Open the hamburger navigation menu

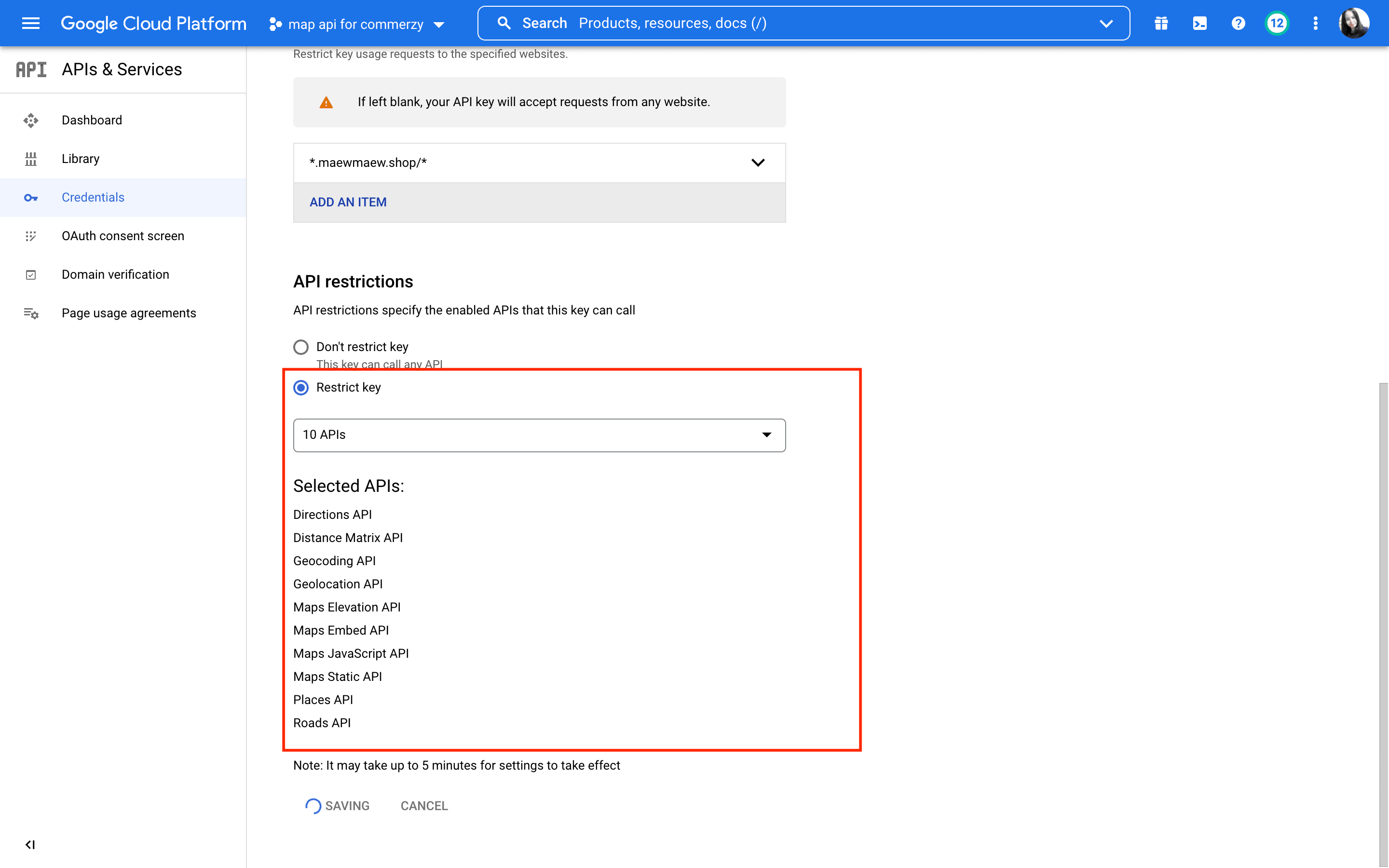click(x=30, y=23)
